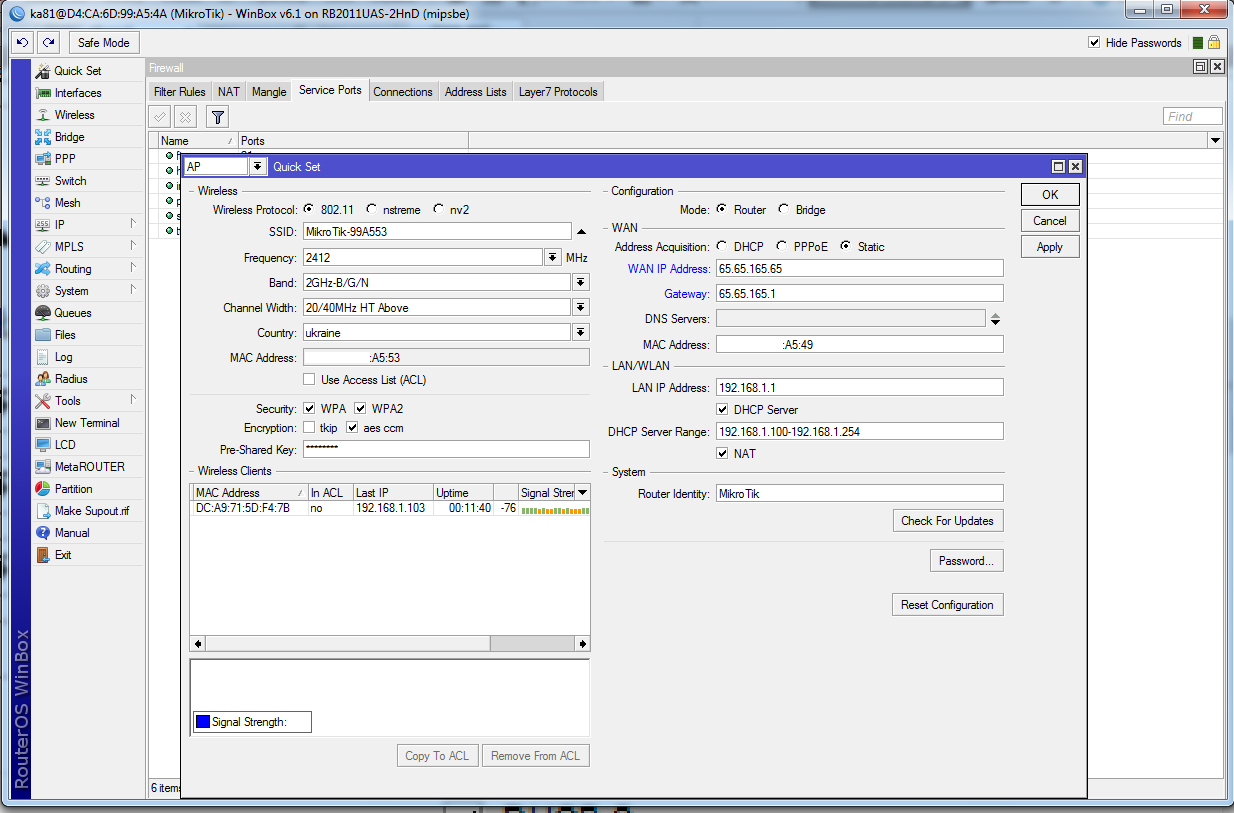Click Exit door icon

click(43, 555)
